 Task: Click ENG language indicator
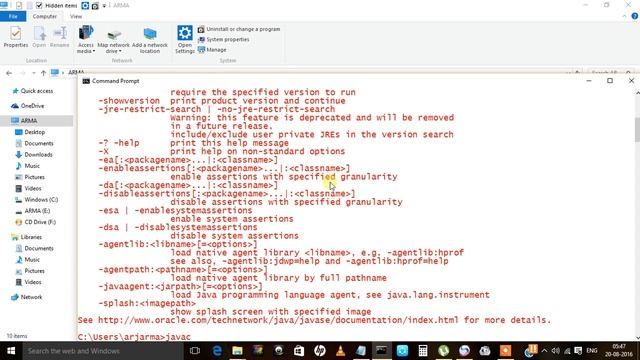coord(591,351)
